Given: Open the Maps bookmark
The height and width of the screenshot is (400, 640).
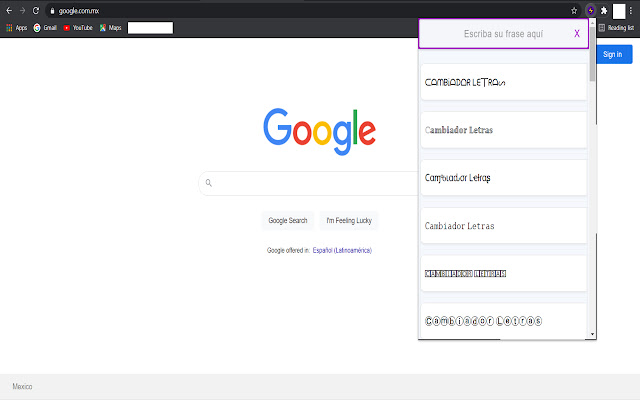Looking at the screenshot, I should (110, 28).
